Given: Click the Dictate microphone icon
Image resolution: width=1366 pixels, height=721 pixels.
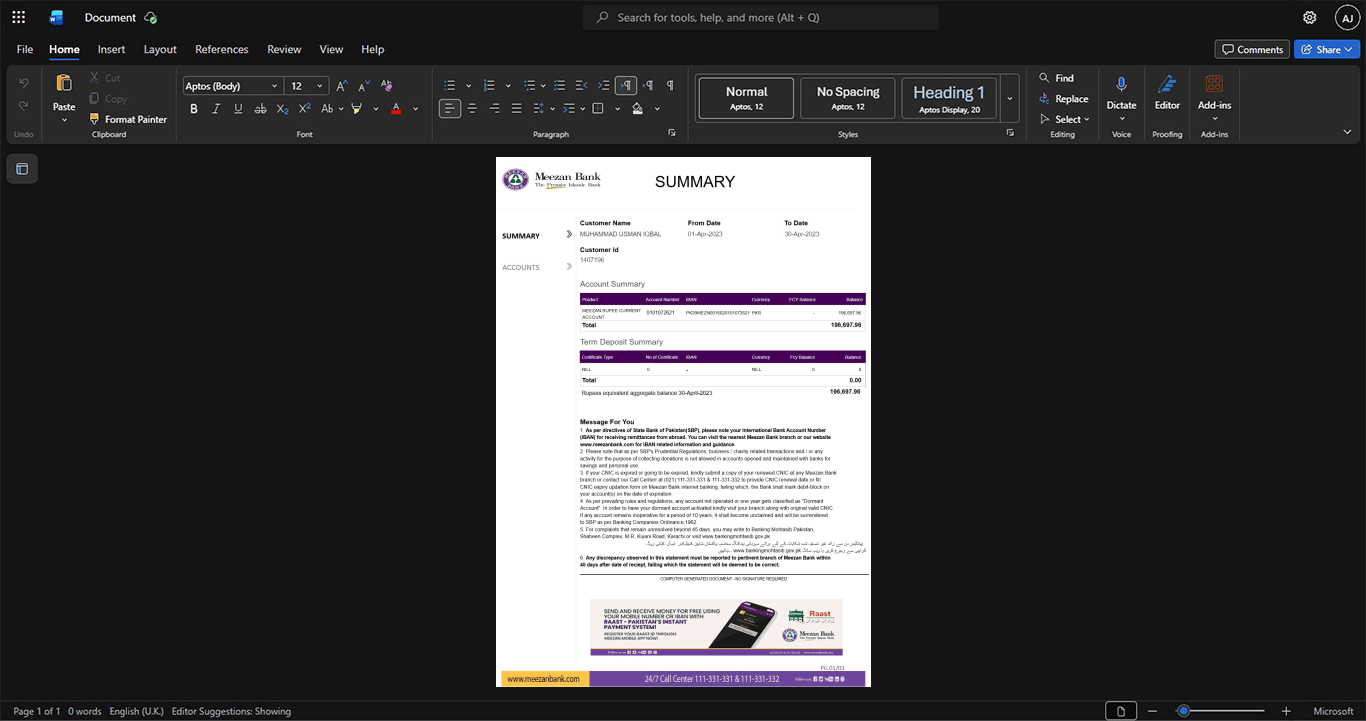Looking at the screenshot, I should tap(1121, 84).
